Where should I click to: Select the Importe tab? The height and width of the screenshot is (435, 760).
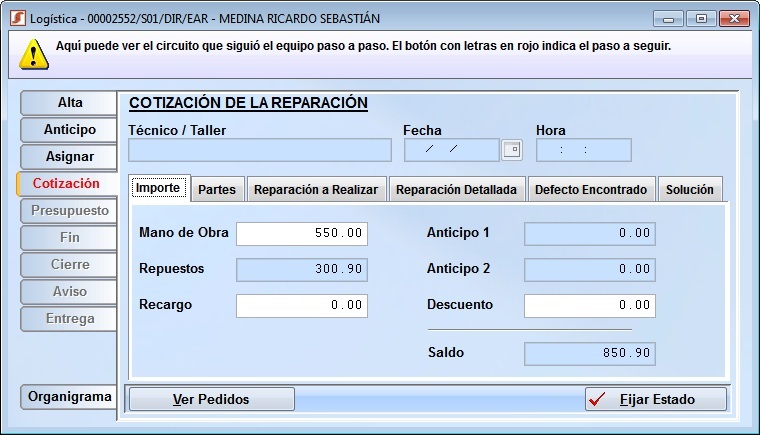pyautogui.click(x=158, y=188)
